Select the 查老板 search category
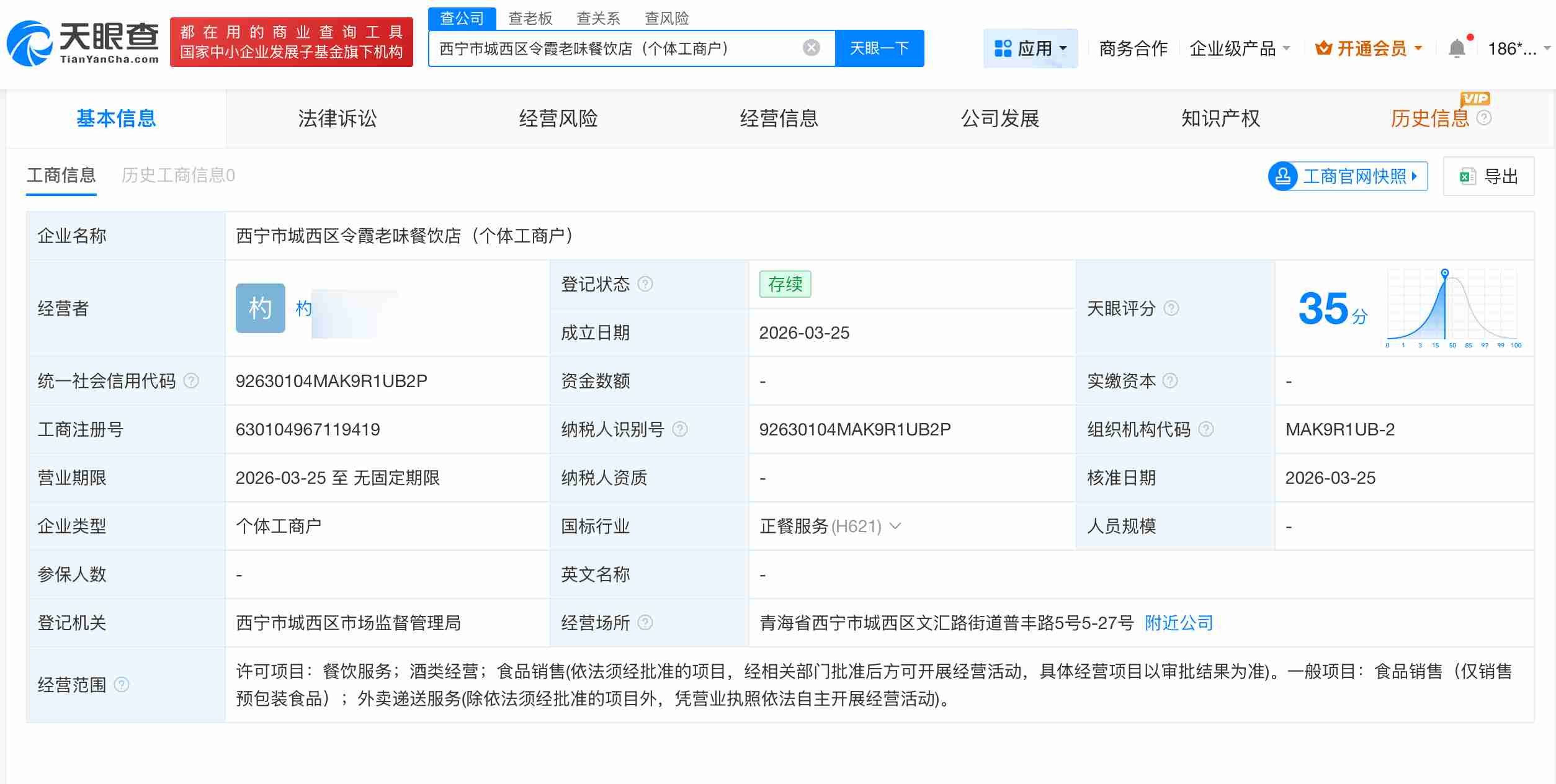 coord(530,19)
